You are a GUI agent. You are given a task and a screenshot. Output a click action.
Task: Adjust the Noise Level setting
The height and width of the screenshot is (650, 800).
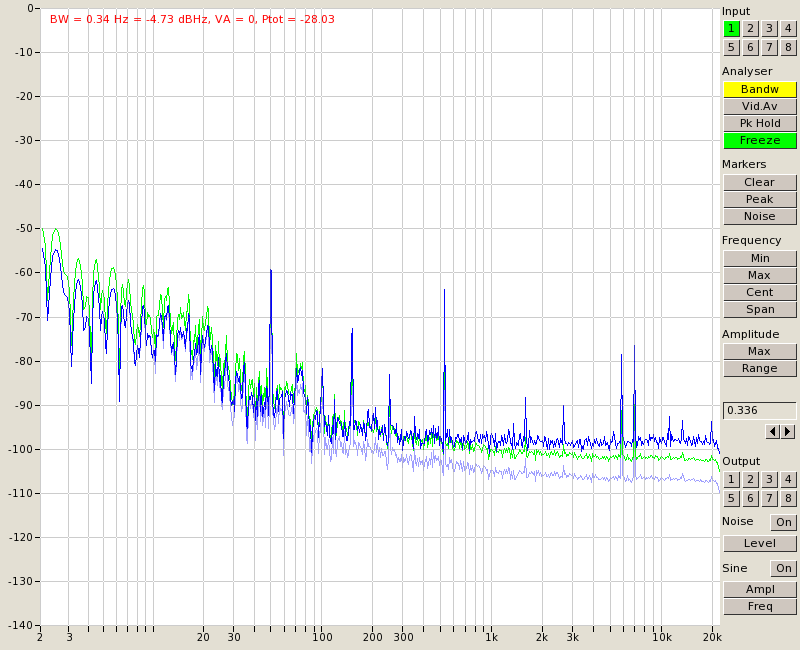760,543
